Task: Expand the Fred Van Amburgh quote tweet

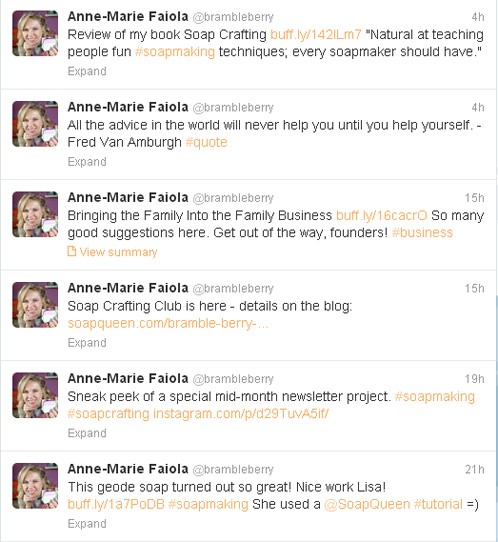Action: (87, 162)
